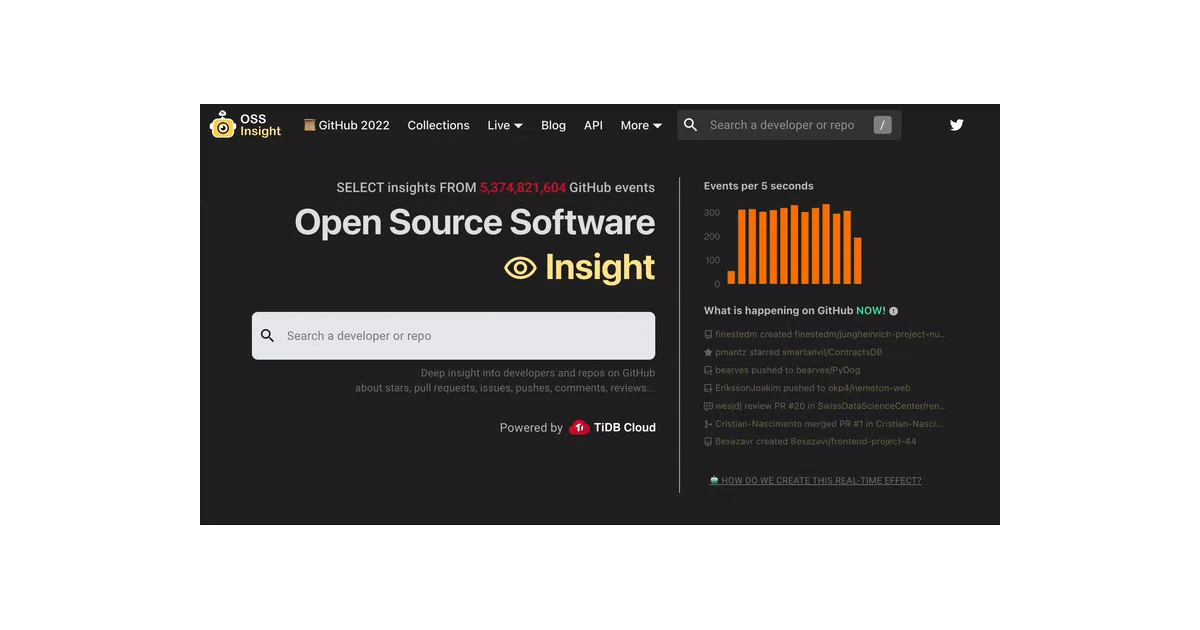Open Cristian-Nascimento merged PR #1 row

[x=825, y=424]
